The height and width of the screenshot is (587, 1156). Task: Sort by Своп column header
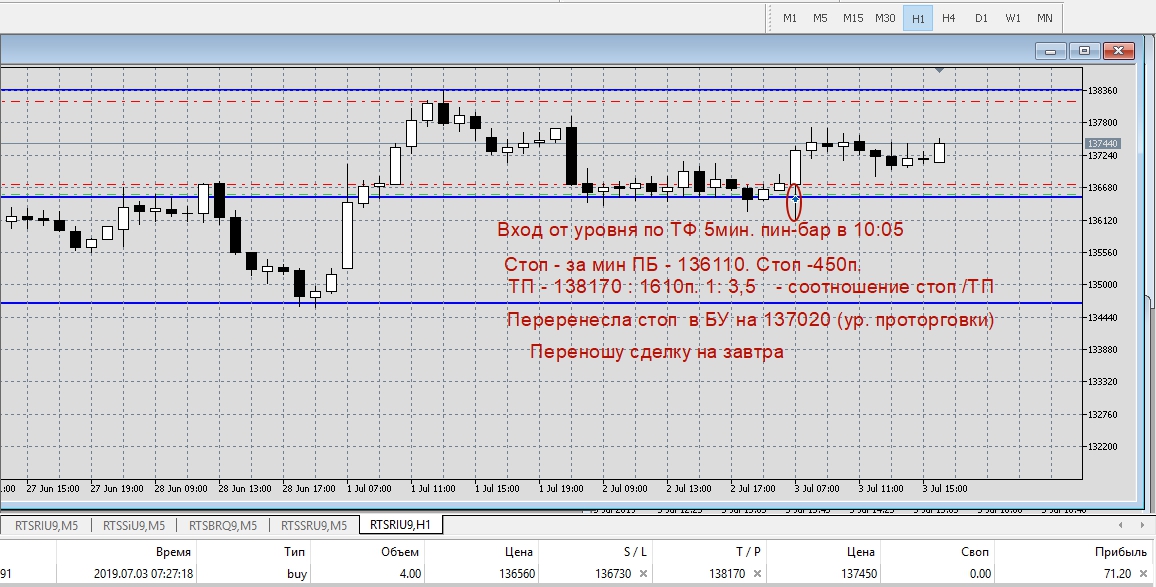pos(975,552)
